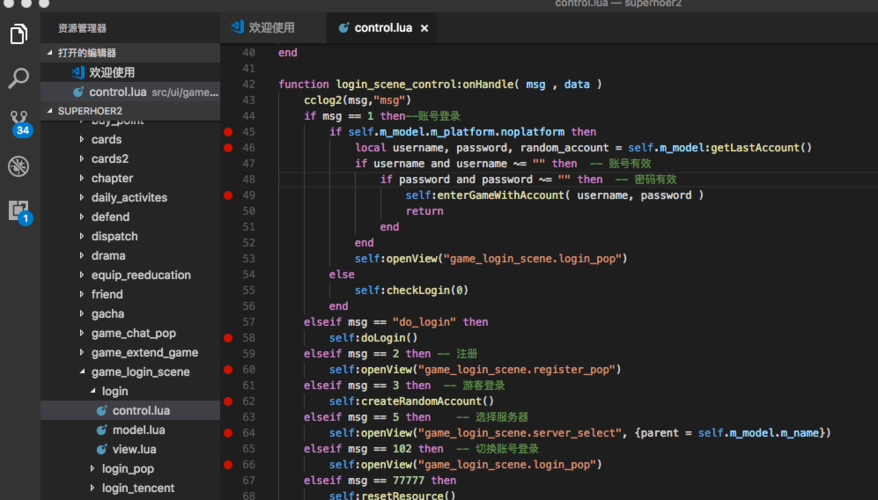Collapse the 打开的编辑器 section

click(x=130, y=53)
